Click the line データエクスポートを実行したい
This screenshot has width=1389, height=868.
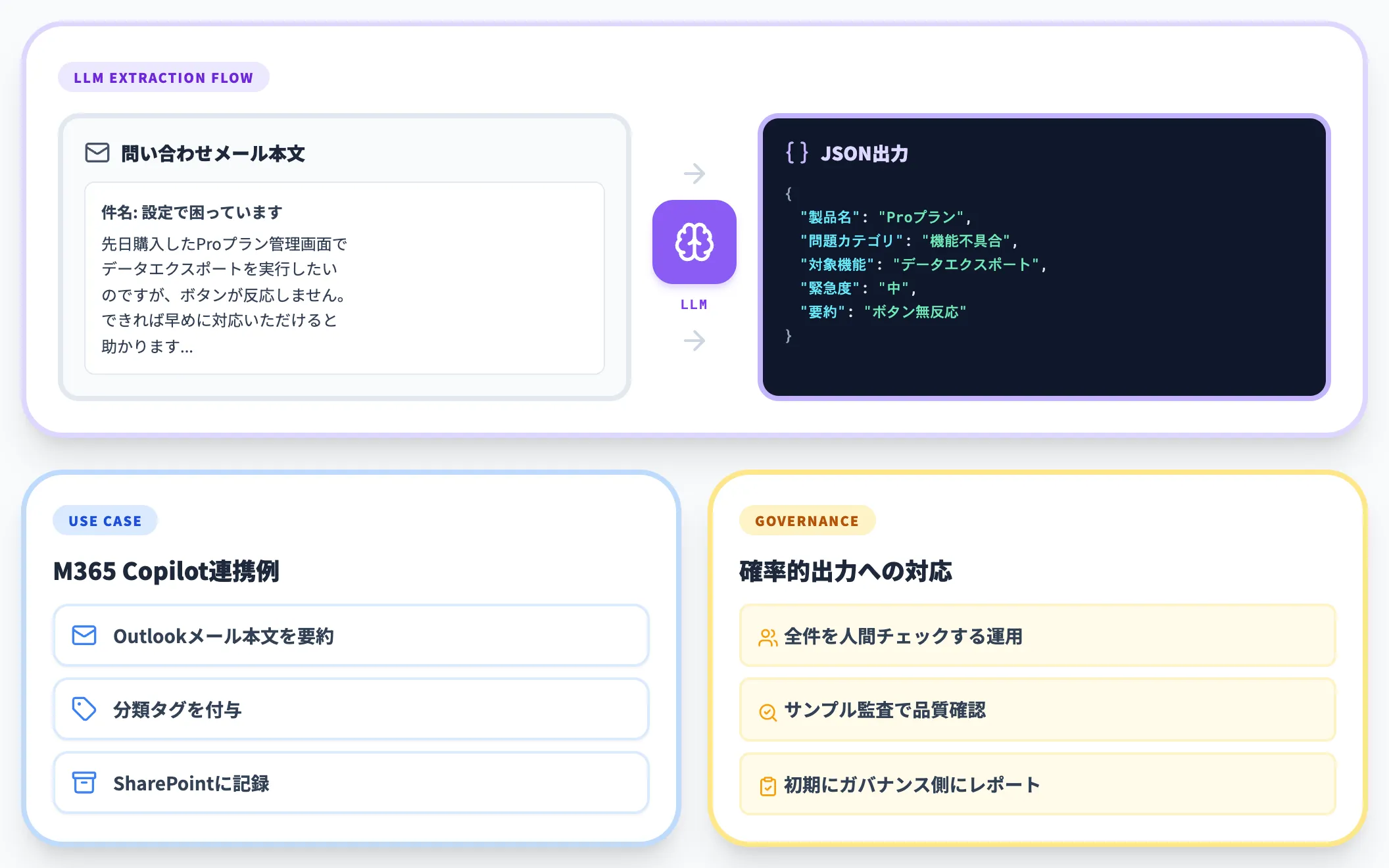click(x=220, y=269)
